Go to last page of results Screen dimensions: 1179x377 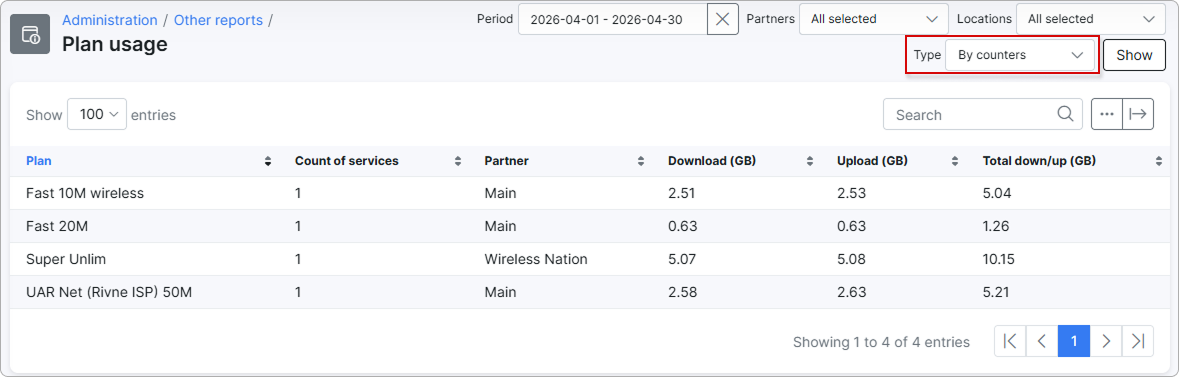tap(1138, 341)
